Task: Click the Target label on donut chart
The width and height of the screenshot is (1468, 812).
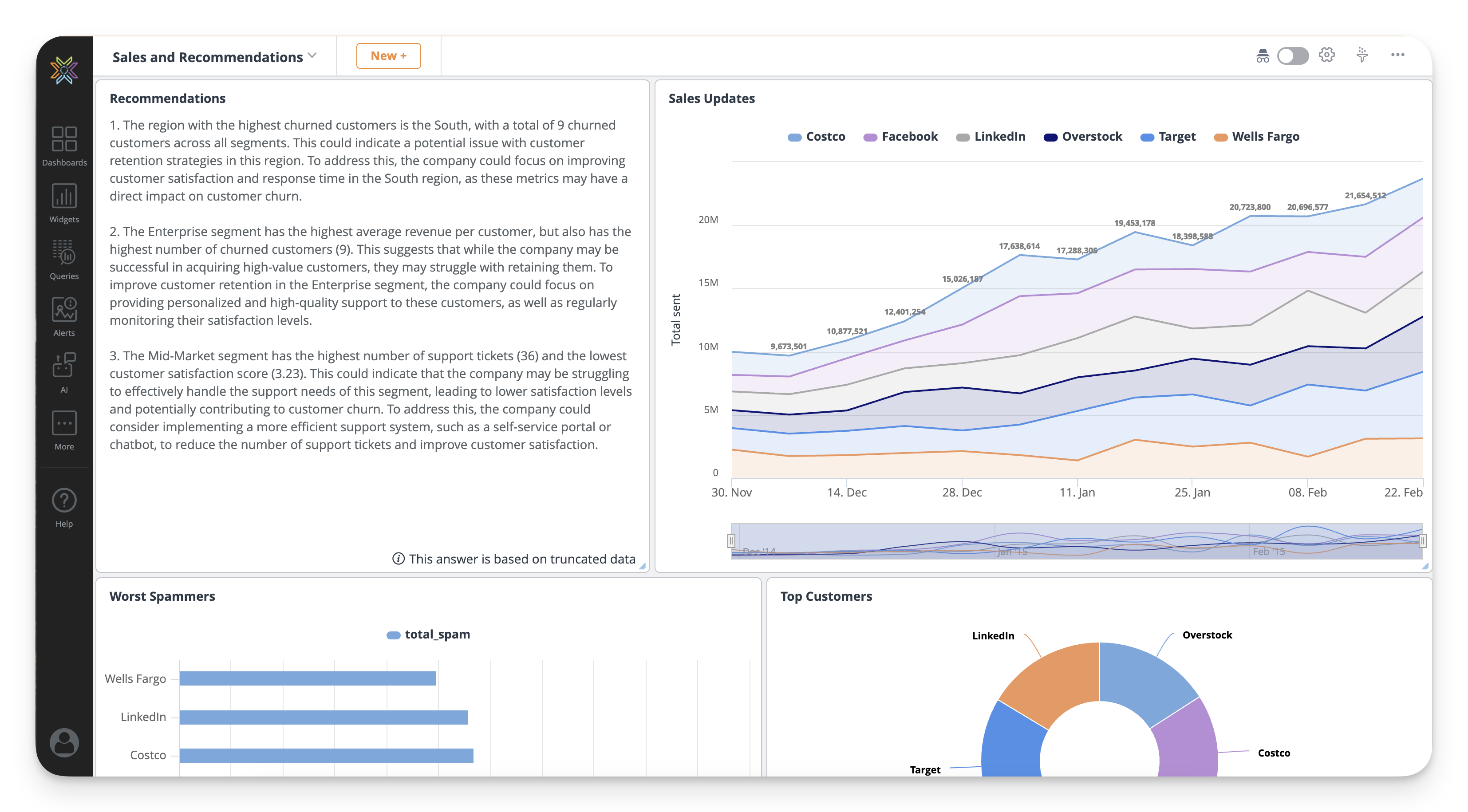Action: 924,769
